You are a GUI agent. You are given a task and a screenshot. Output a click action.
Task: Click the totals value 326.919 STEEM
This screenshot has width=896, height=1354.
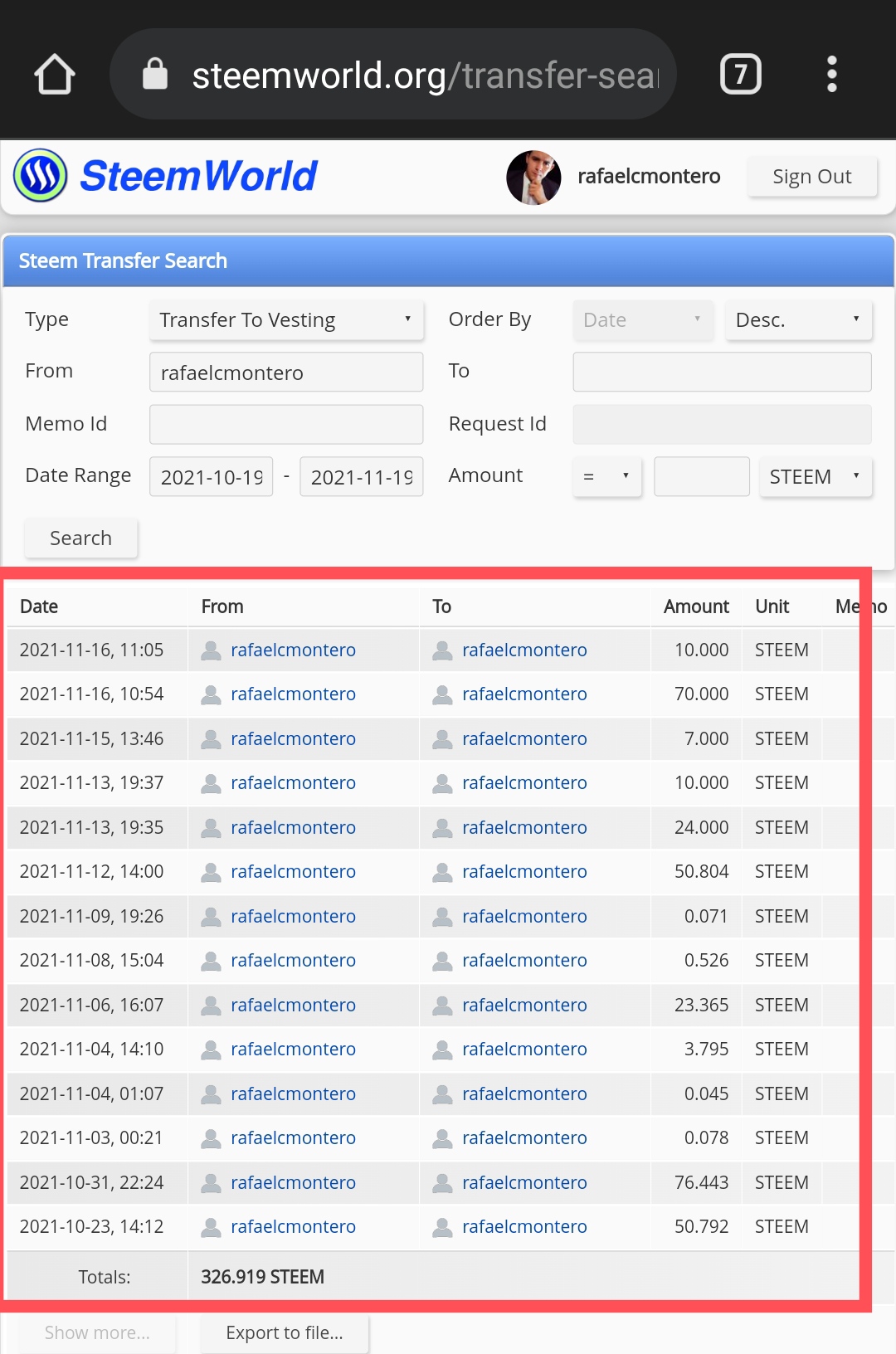(x=262, y=1278)
